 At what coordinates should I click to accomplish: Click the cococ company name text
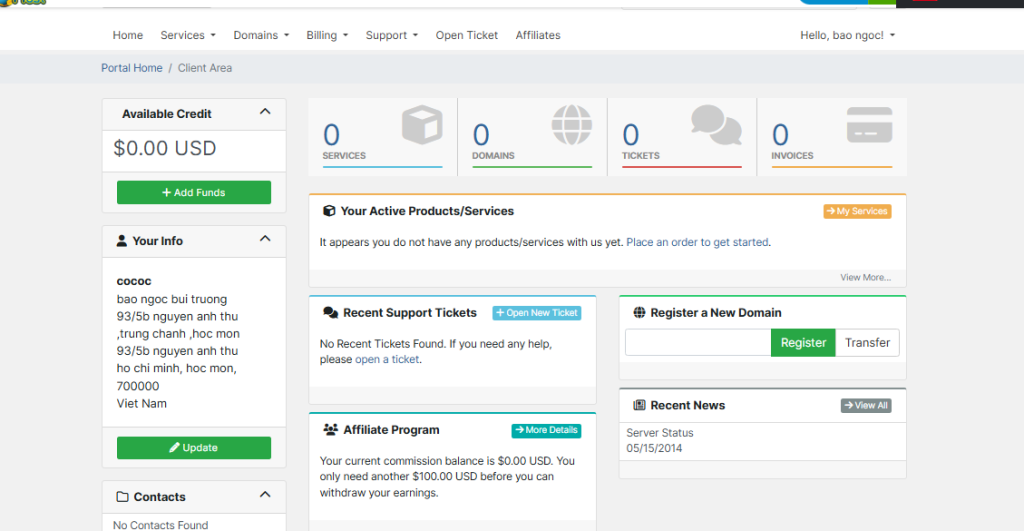click(x=134, y=282)
